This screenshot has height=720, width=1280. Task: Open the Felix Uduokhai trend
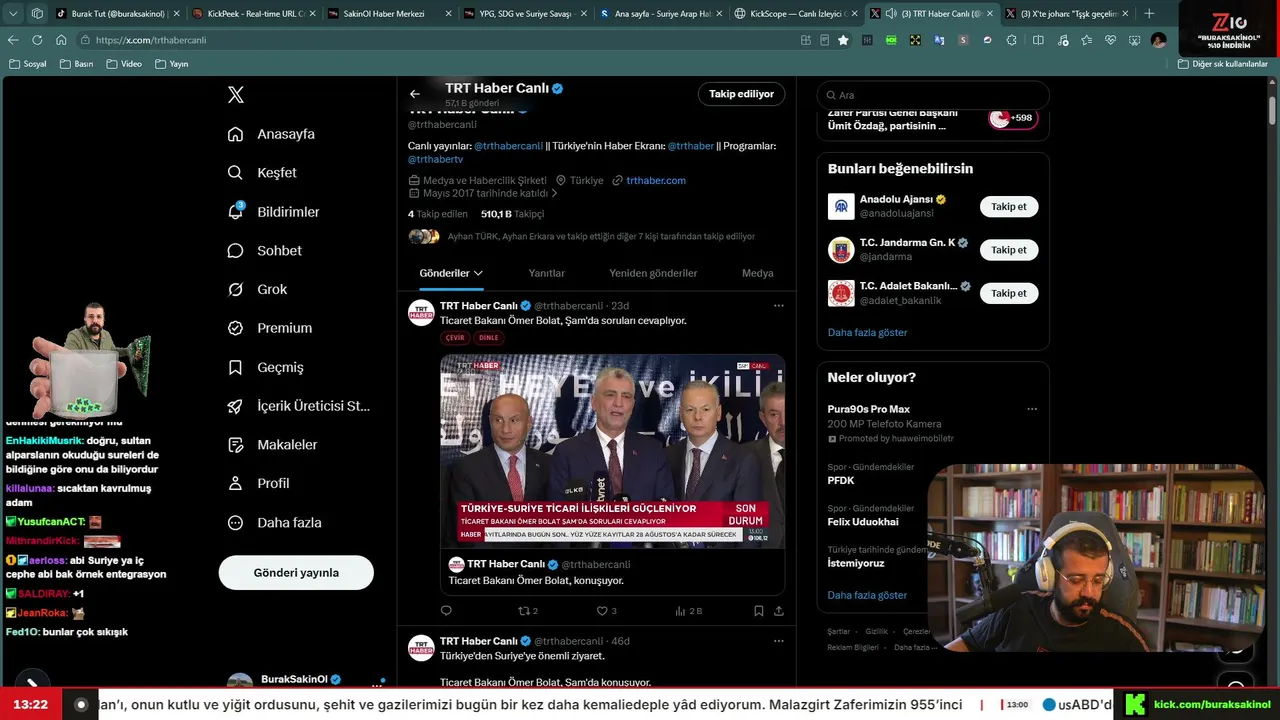click(863, 522)
